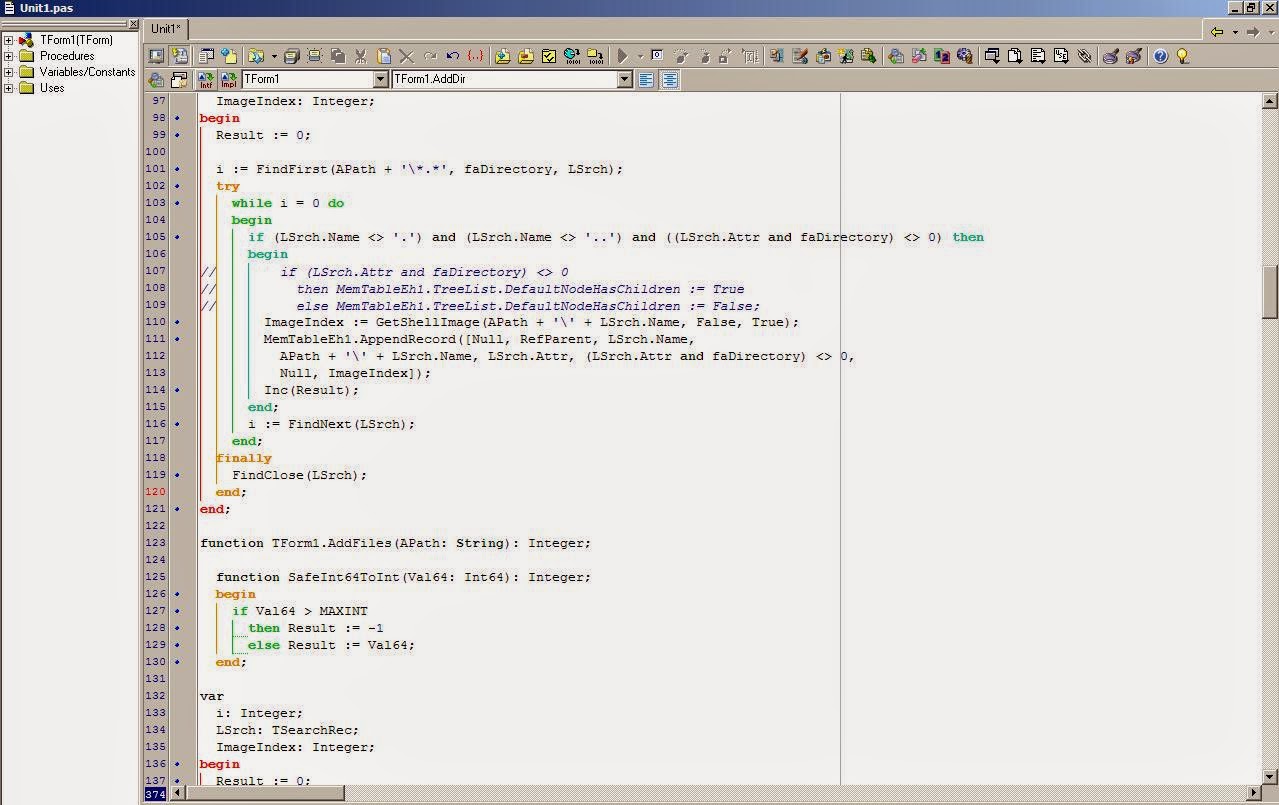The height and width of the screenshot is (805, 1279).
Task: Click the magnifier pan with orange marker
Action: 1134,56
